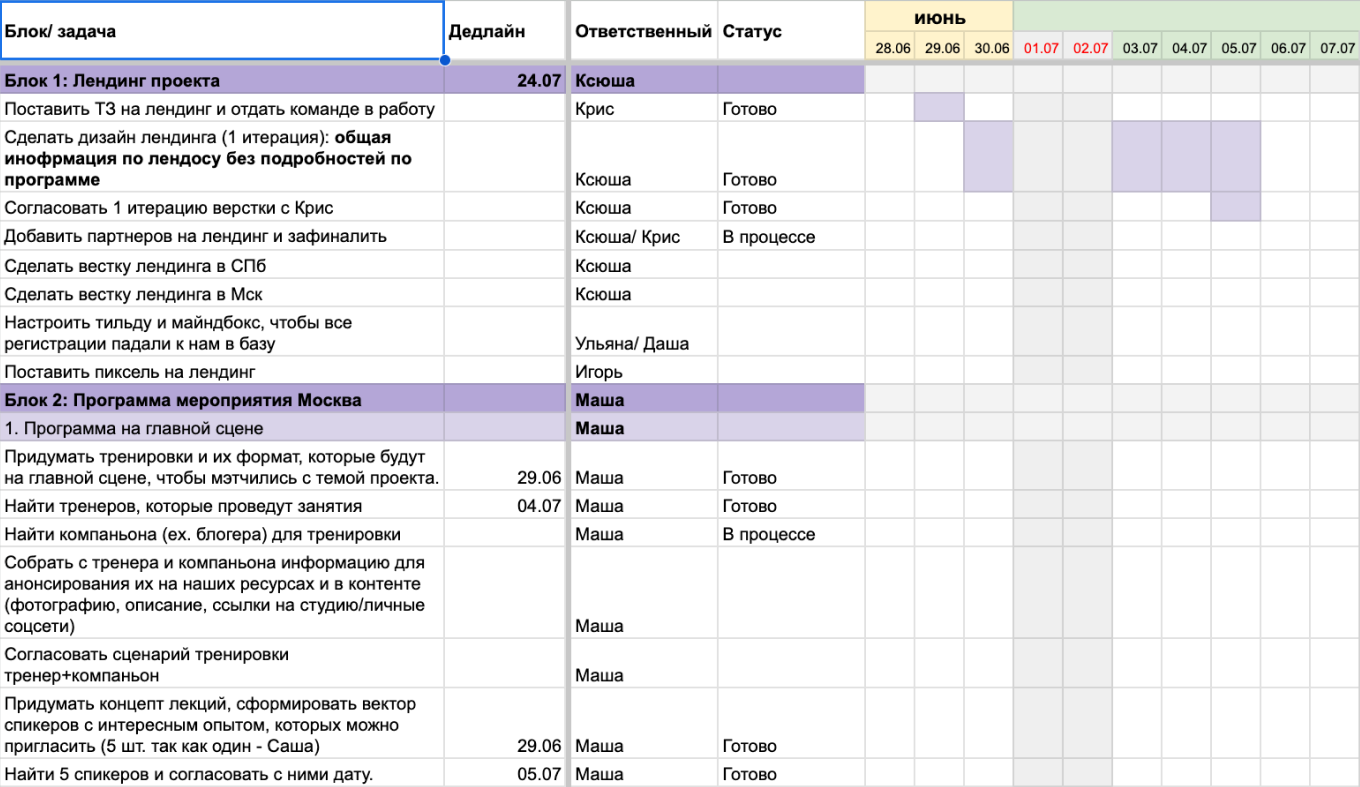This screenshot has width=1360, height=787.
Task: Select "Сделать вестку лендинга в СПб" task
Action: (222, 266)
